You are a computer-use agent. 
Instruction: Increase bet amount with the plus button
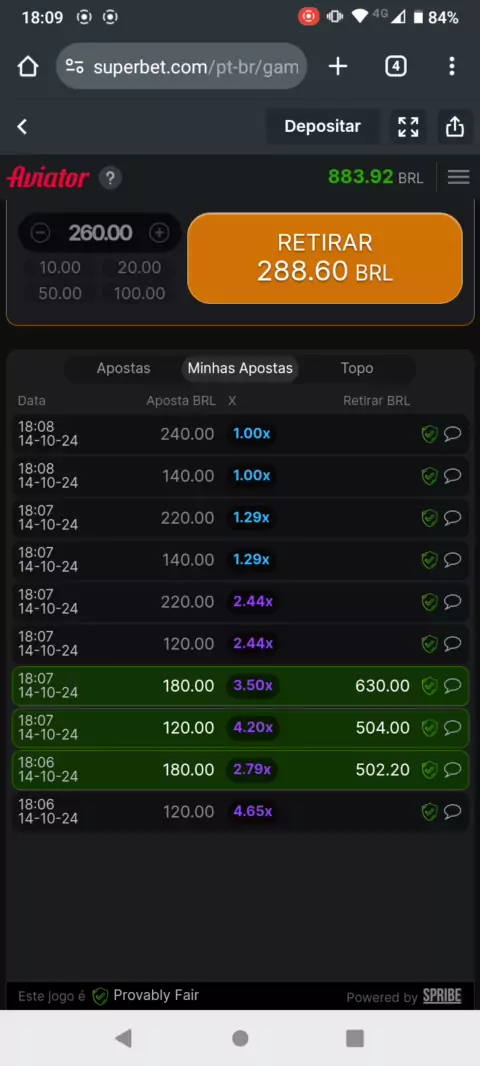point(159,233)
